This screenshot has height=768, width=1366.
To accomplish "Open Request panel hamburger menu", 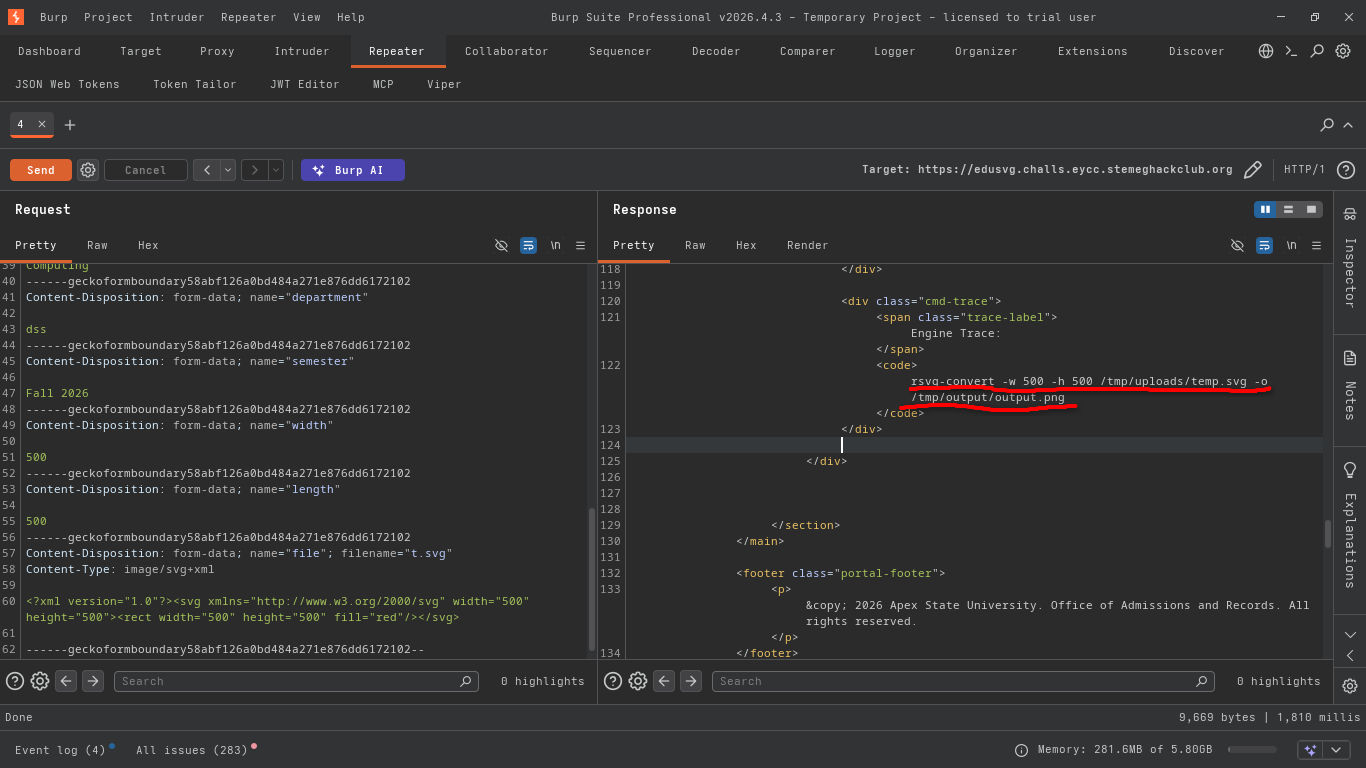I will coord(580,245).
